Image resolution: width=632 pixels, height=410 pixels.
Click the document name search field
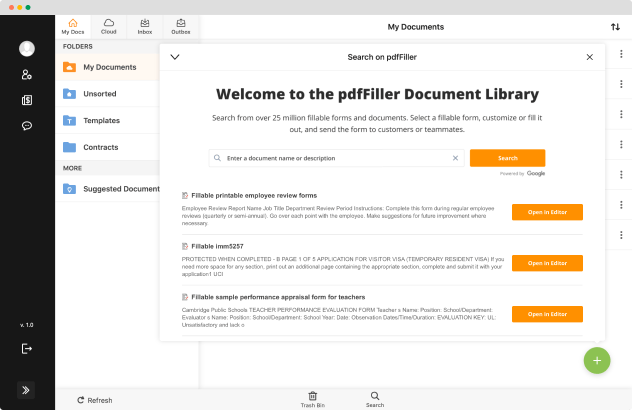click(x=337, y=158)
